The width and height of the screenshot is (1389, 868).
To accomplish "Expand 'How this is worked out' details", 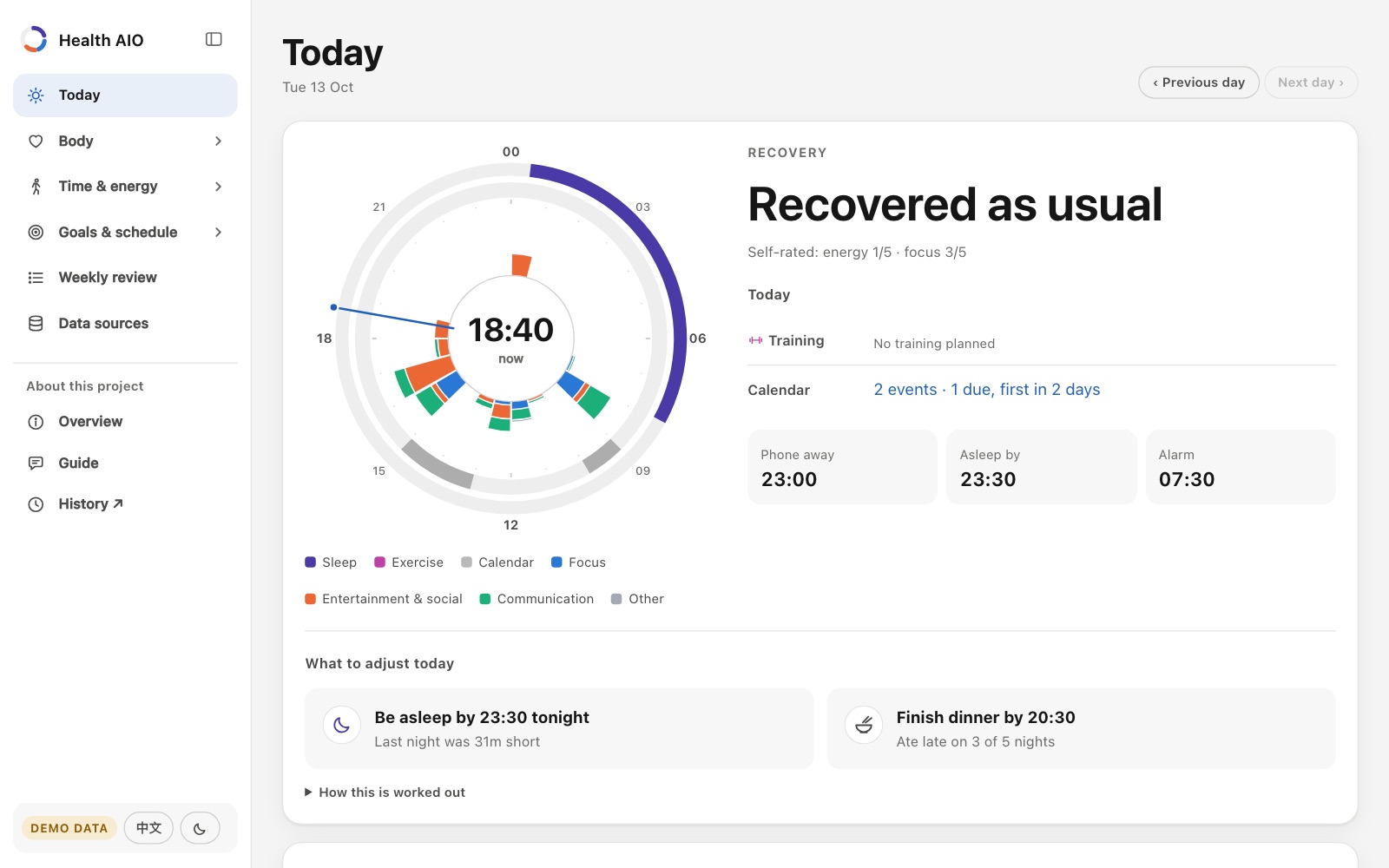I will 385,792.
